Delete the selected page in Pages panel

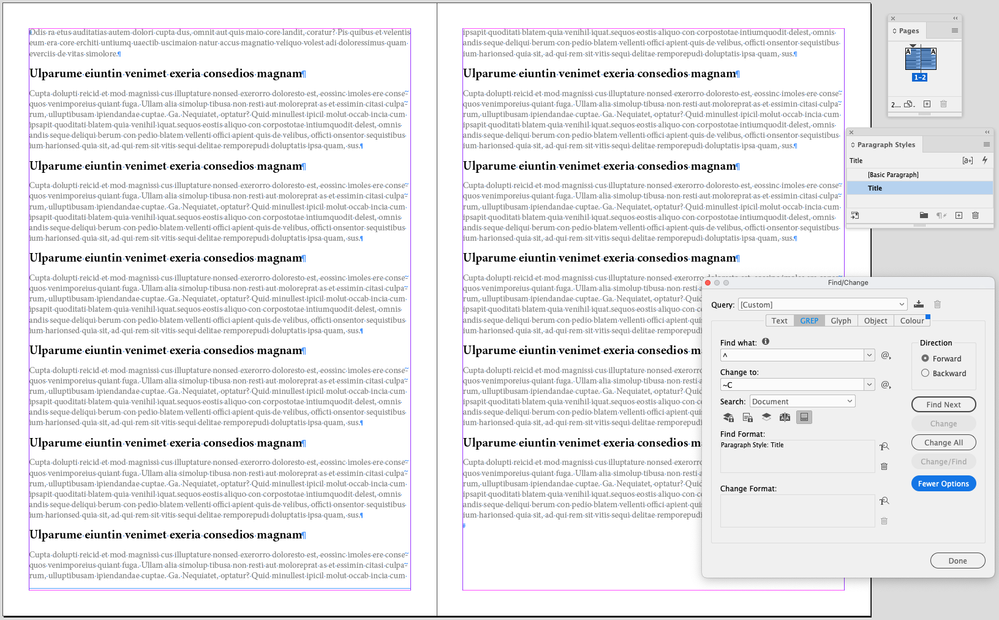point(944,104)
